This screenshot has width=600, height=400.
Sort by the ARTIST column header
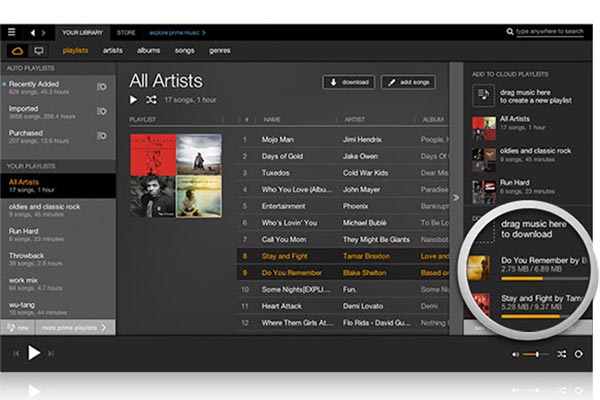pyautogui.click(x=355, y=119)
